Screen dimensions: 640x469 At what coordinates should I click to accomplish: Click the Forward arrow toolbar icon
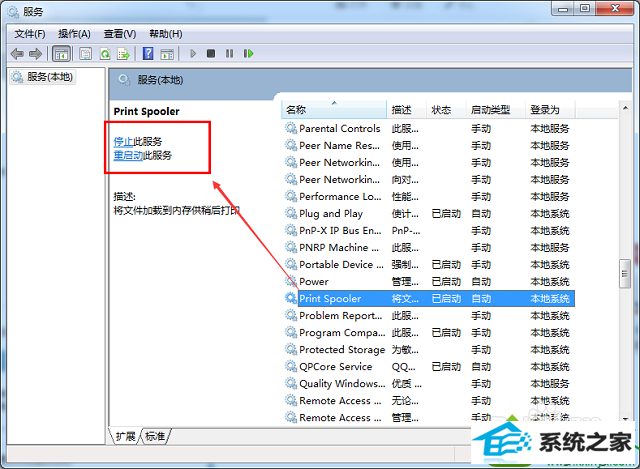[x=36, y=53]
